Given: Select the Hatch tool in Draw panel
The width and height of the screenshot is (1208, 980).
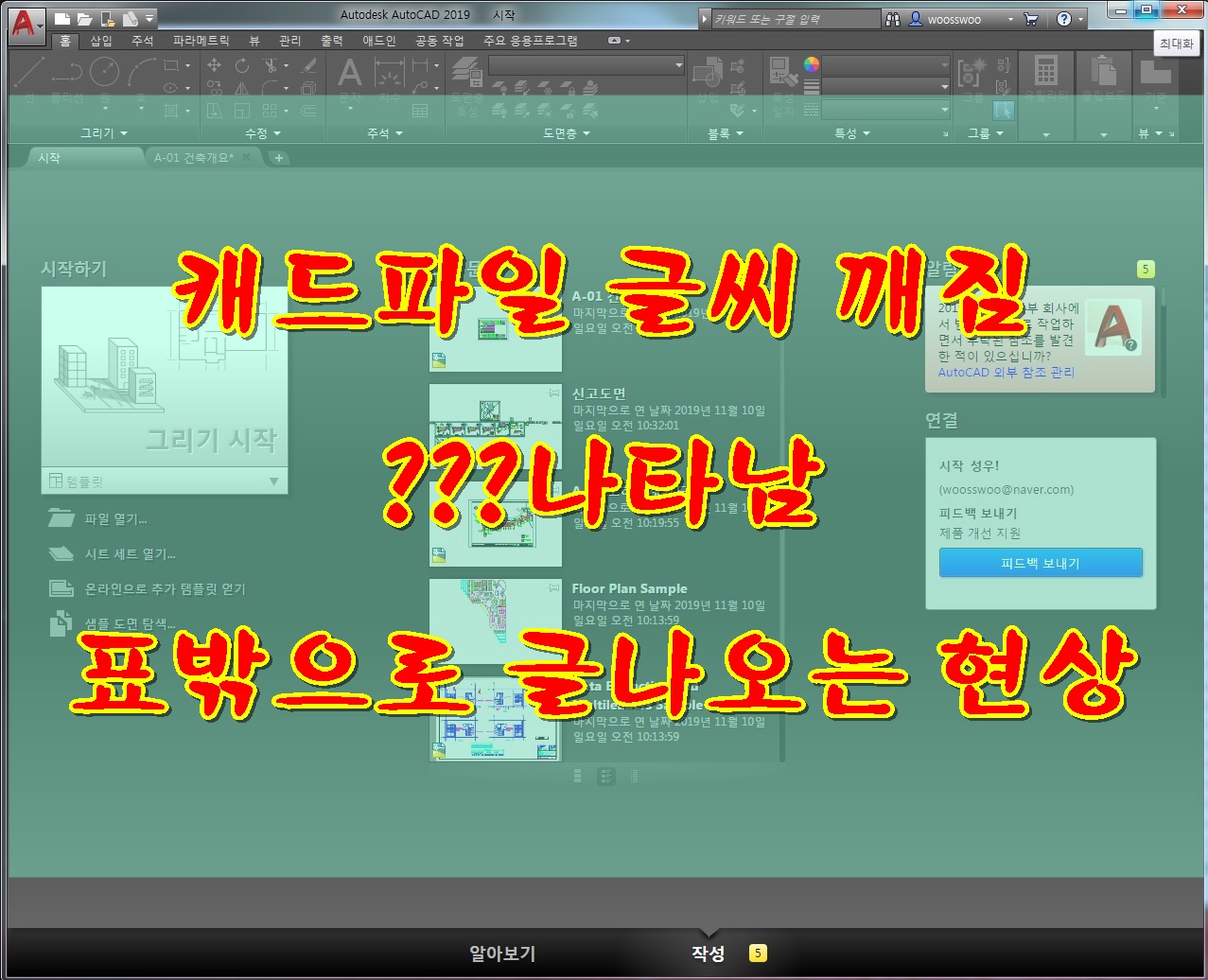Looking at the screenshot, I should [x=171, y=111].
